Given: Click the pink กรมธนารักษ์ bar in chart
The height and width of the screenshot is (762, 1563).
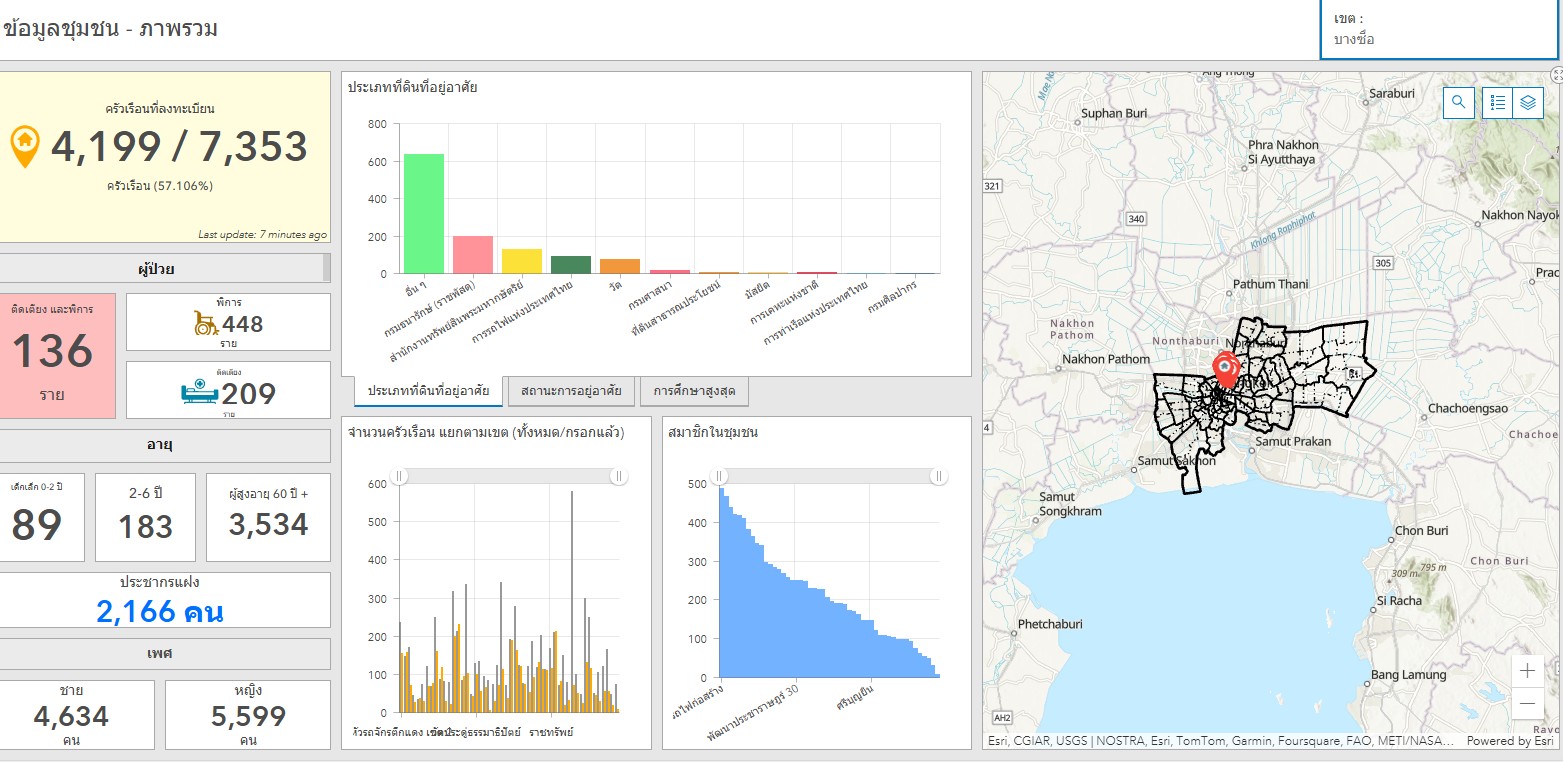Looking at the screenshot, I should click(x=473, y=254).
